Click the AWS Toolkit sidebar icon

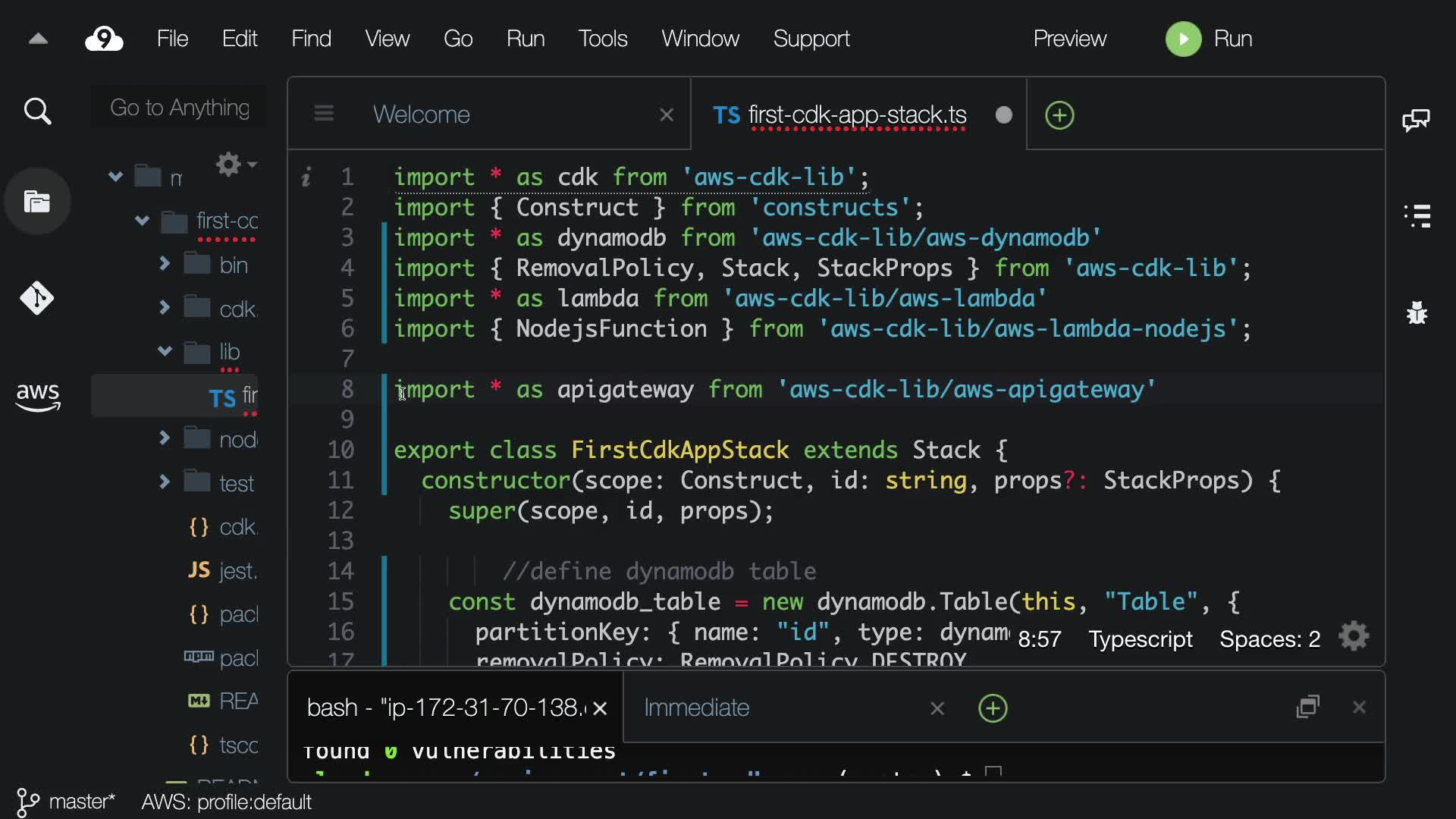[x=37, y=396]
